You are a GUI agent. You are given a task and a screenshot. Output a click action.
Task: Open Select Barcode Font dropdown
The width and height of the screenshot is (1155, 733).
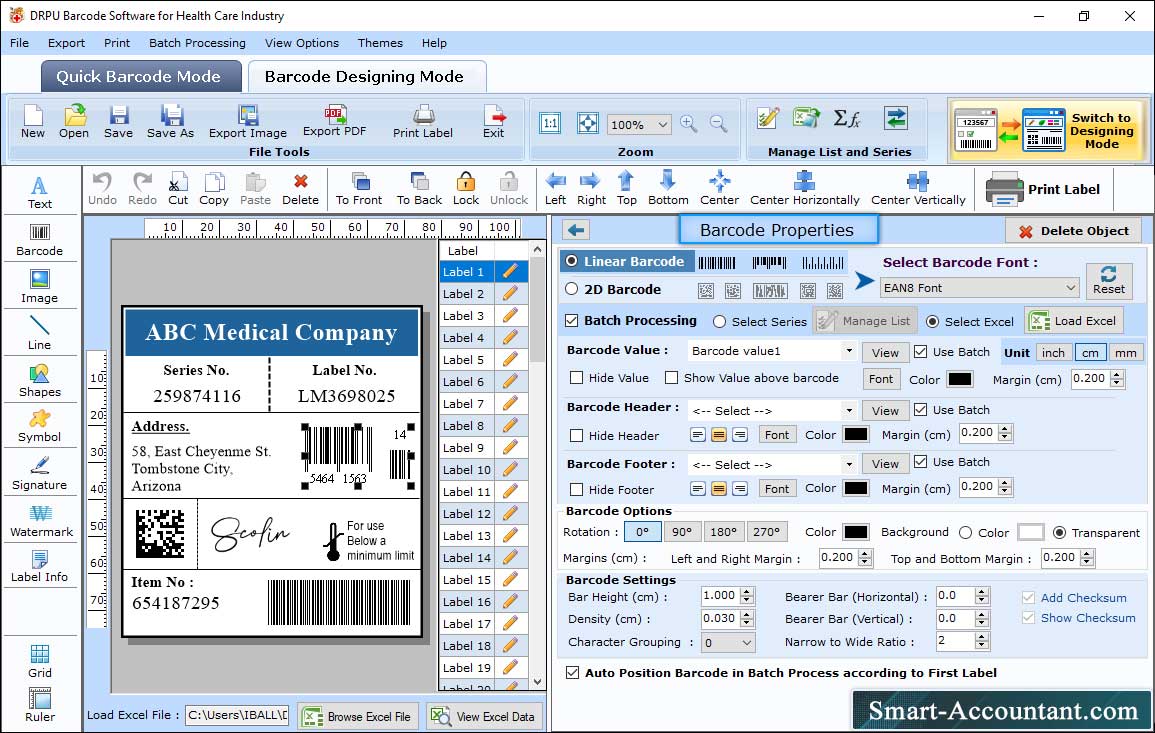[x=980, y=287]
